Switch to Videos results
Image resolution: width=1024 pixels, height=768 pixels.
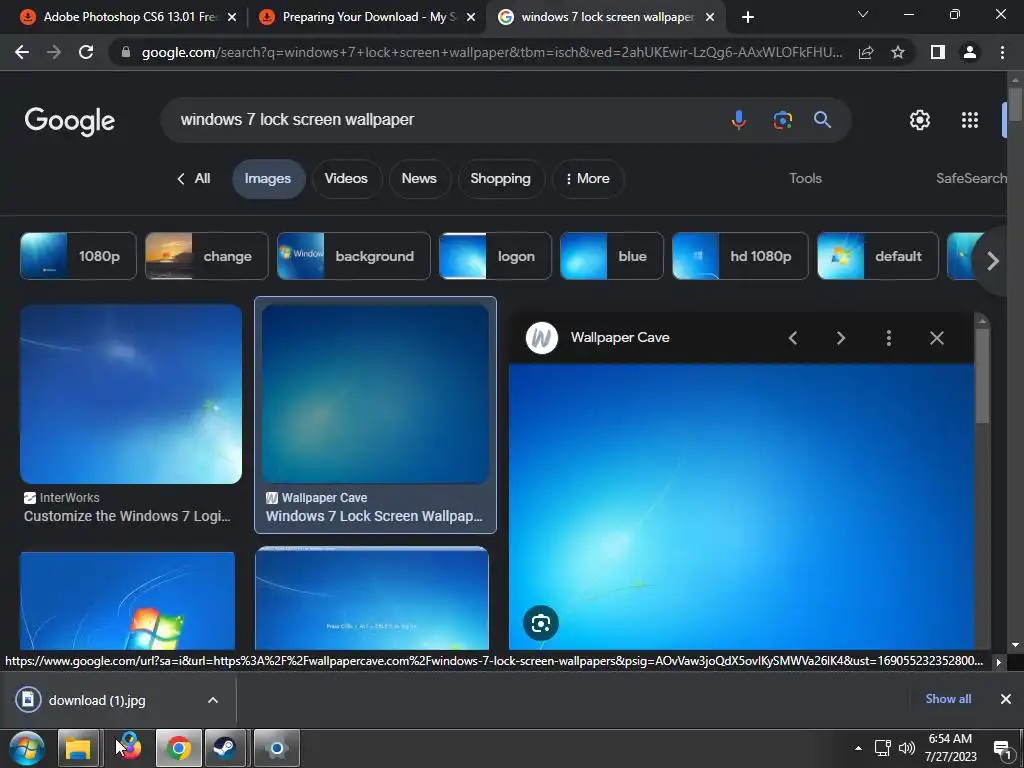(346, 178)
